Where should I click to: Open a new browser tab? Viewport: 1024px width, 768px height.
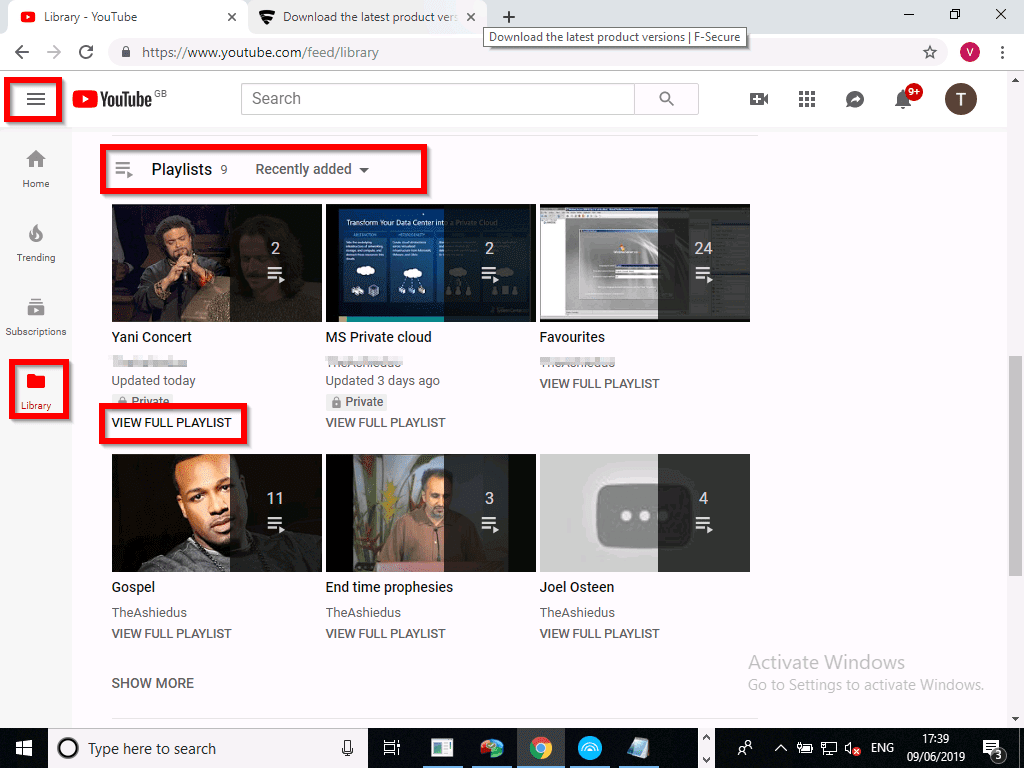click(x=509, y=17)
